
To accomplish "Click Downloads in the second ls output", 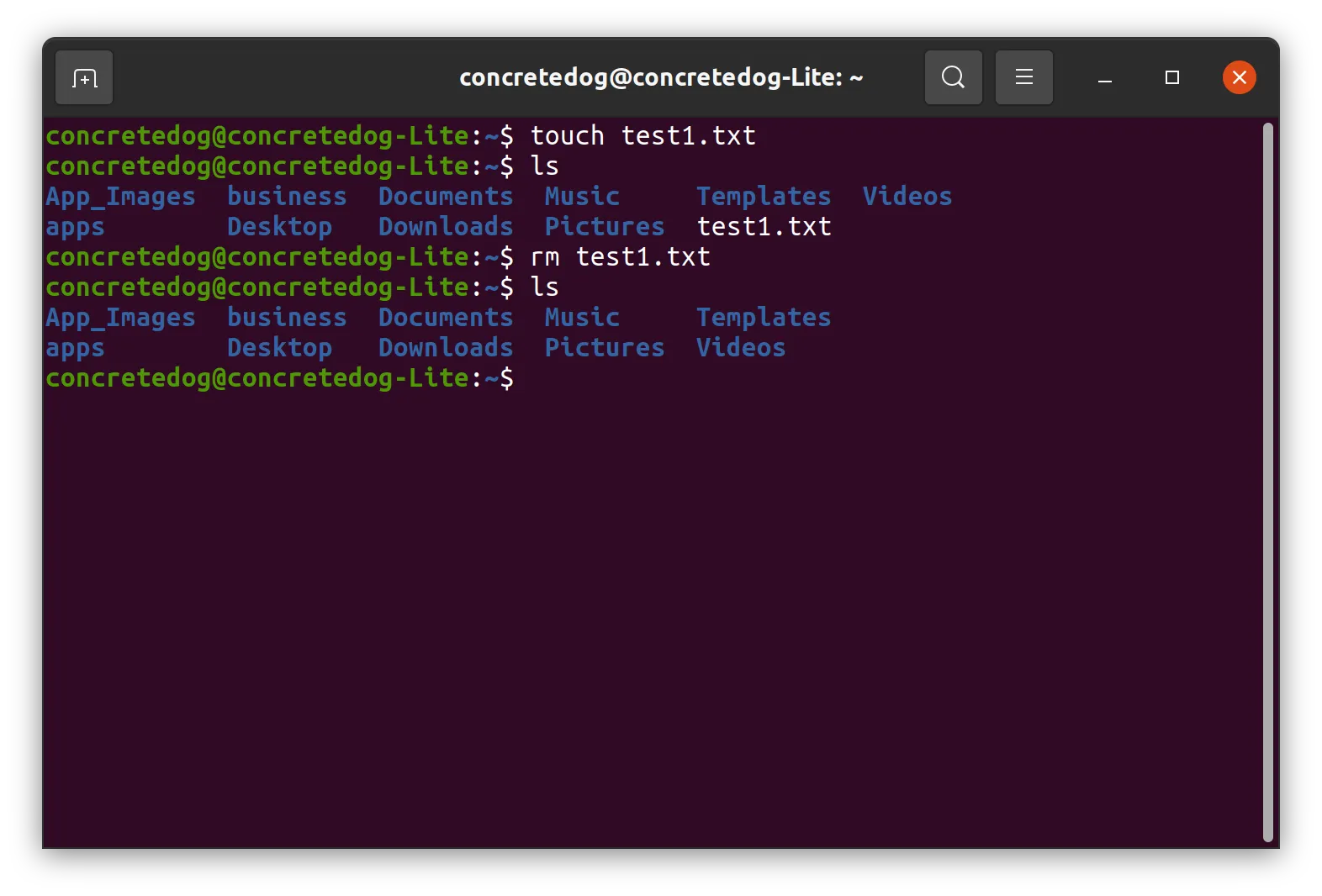I will coord(446,347).
